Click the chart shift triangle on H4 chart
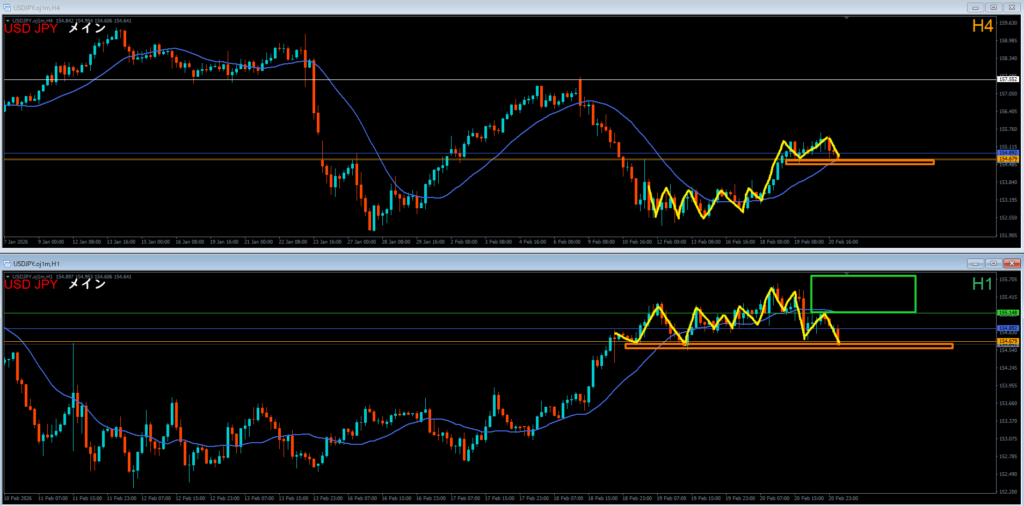The image size is (1024, 506). click(848, 17)
